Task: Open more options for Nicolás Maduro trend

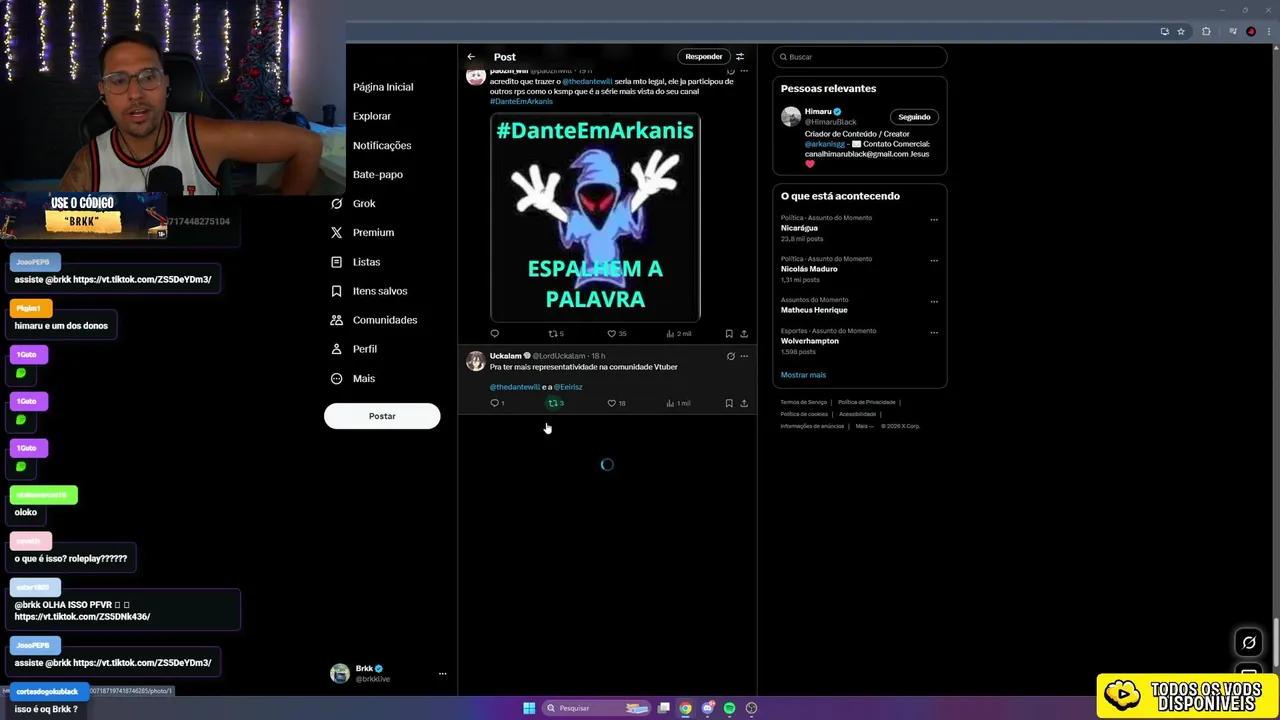Action: pyautogui.click(x=934, y=260)
